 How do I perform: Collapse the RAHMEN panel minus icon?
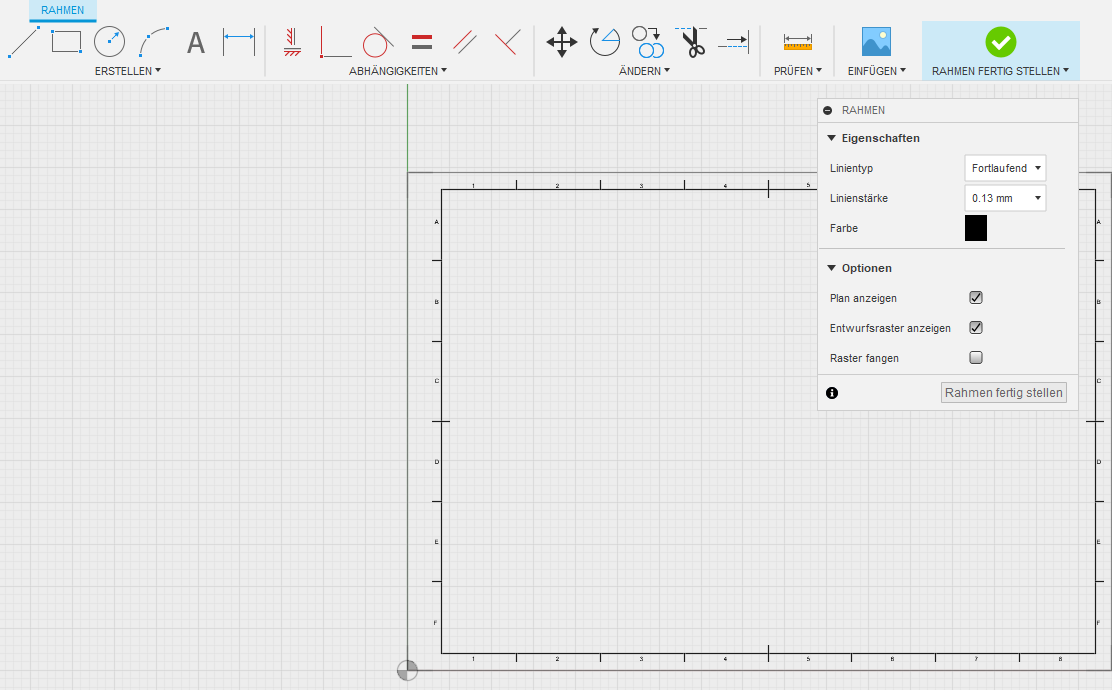coord(828,111)
